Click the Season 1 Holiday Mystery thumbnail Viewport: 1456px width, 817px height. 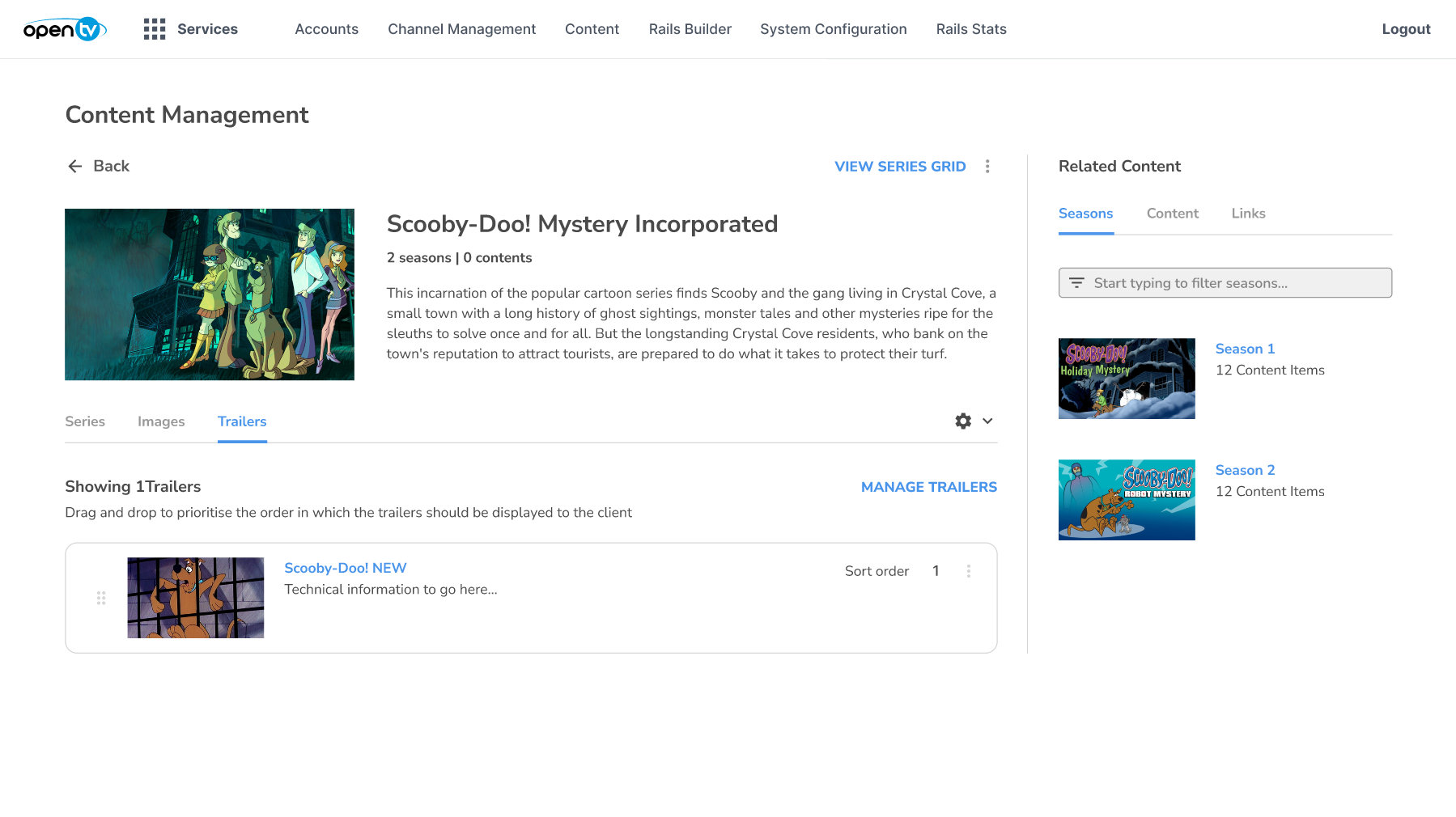1127,379
